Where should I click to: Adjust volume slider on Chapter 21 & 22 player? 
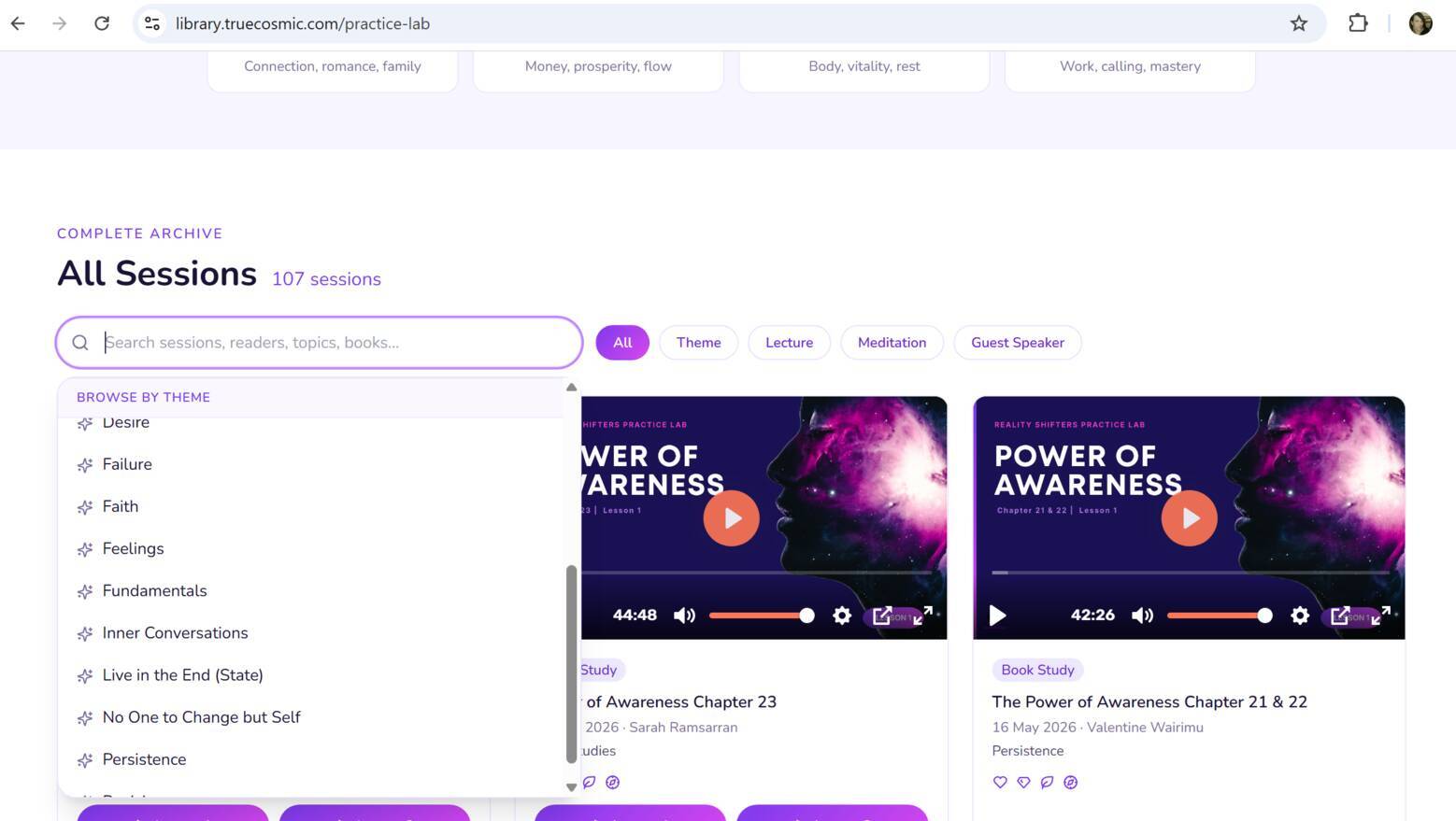point(1220,616)
